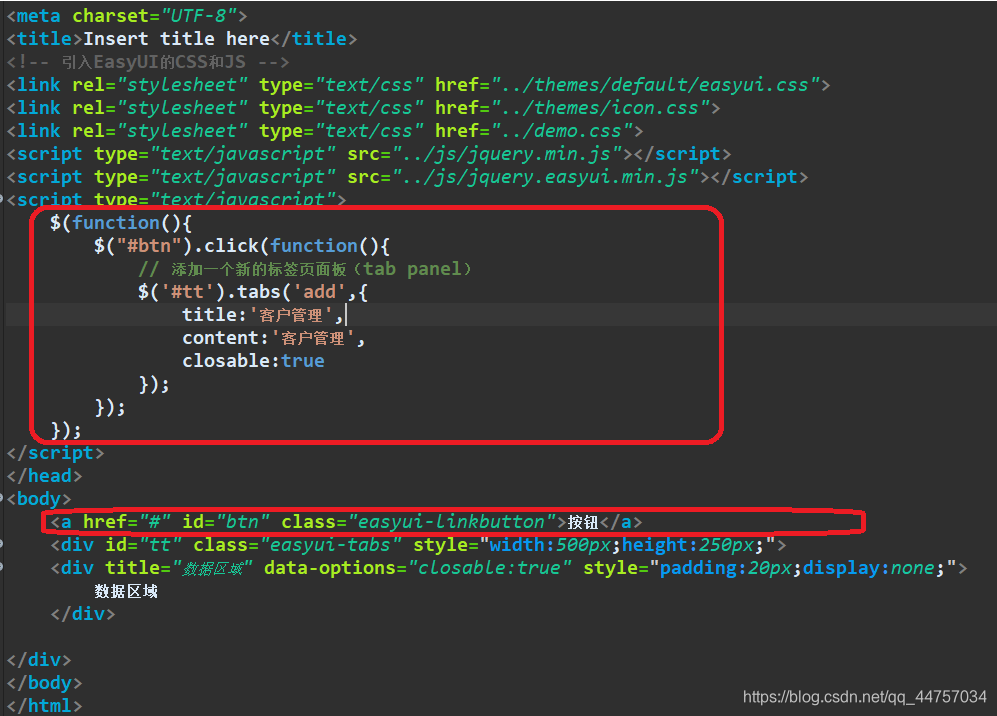The height and width of the screenshot is (716, 997).
Task: Click the comment '引入EasyUI的CSS和JS'
Action: click(153, 62)
